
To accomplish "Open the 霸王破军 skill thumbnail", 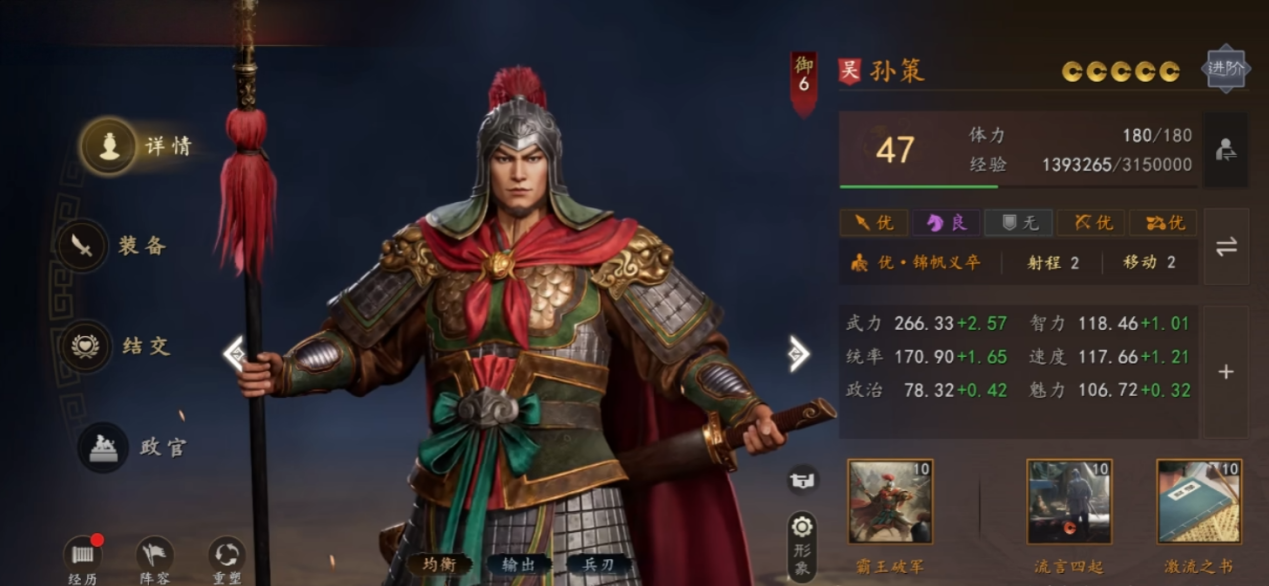I will [x=890, y=502].
